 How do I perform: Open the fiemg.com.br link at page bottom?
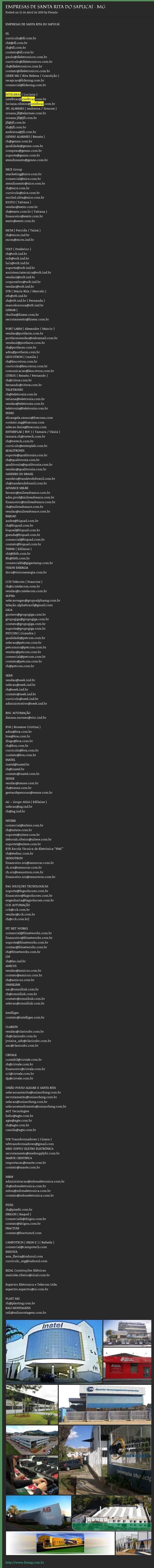24,1562
